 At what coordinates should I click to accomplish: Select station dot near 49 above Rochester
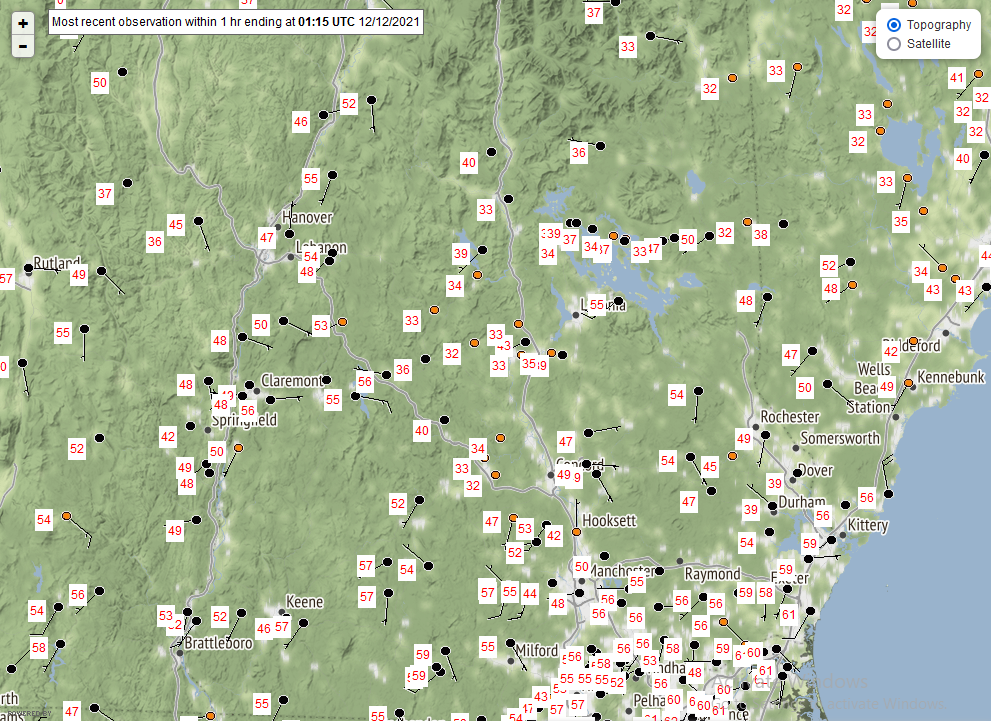pyautogui.click(x=765, y=436)
